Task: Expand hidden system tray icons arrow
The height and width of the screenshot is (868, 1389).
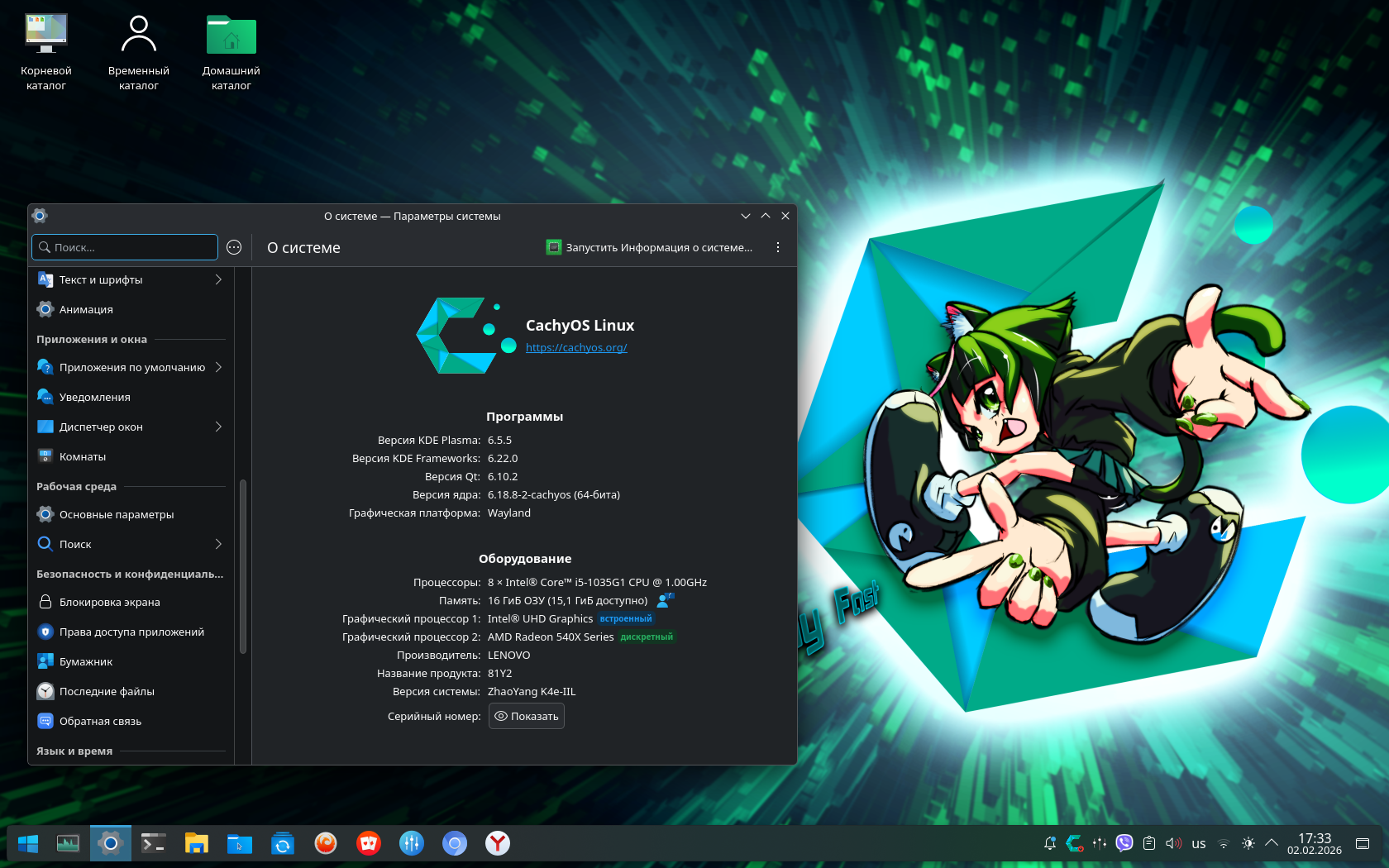Action: (1272, 843)
